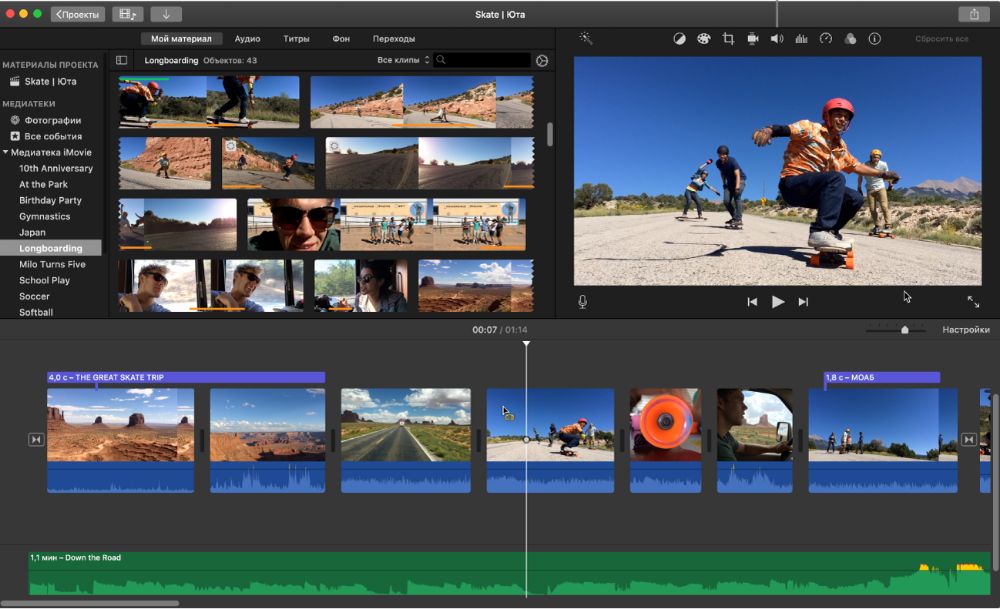Select the Magic Wand auto-enhance tool

pos(587,38)
